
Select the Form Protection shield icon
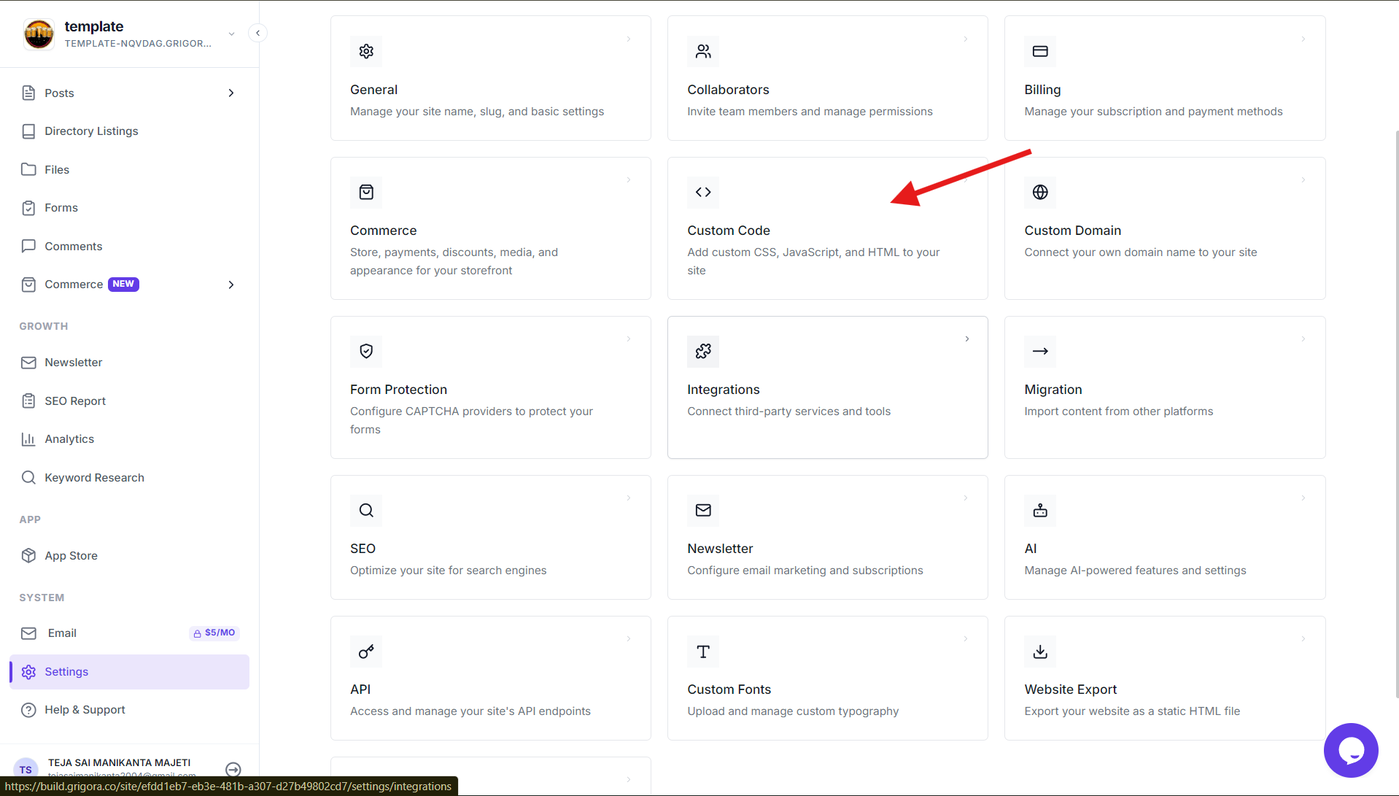(366, 351)
